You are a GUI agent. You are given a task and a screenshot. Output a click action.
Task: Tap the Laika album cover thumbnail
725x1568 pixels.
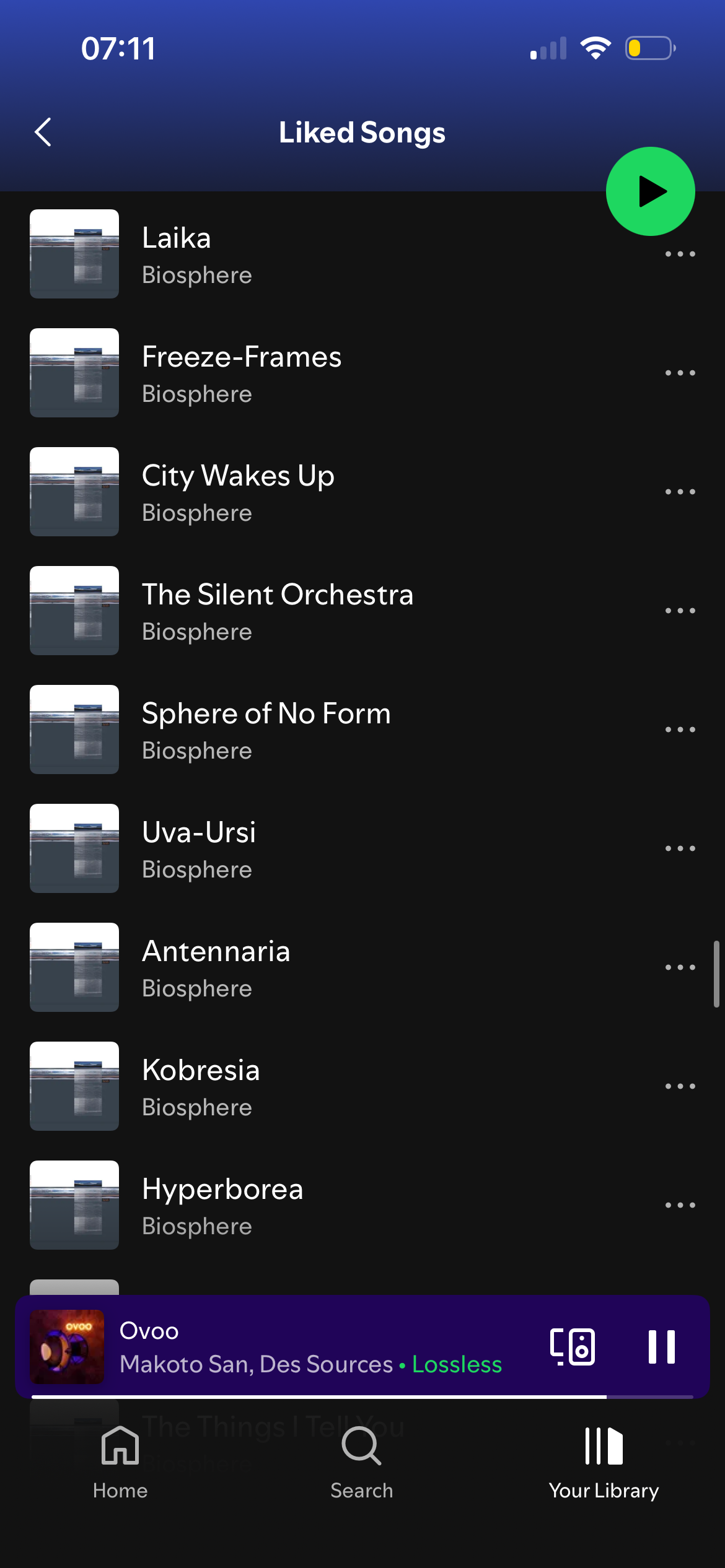click(74, 254)
